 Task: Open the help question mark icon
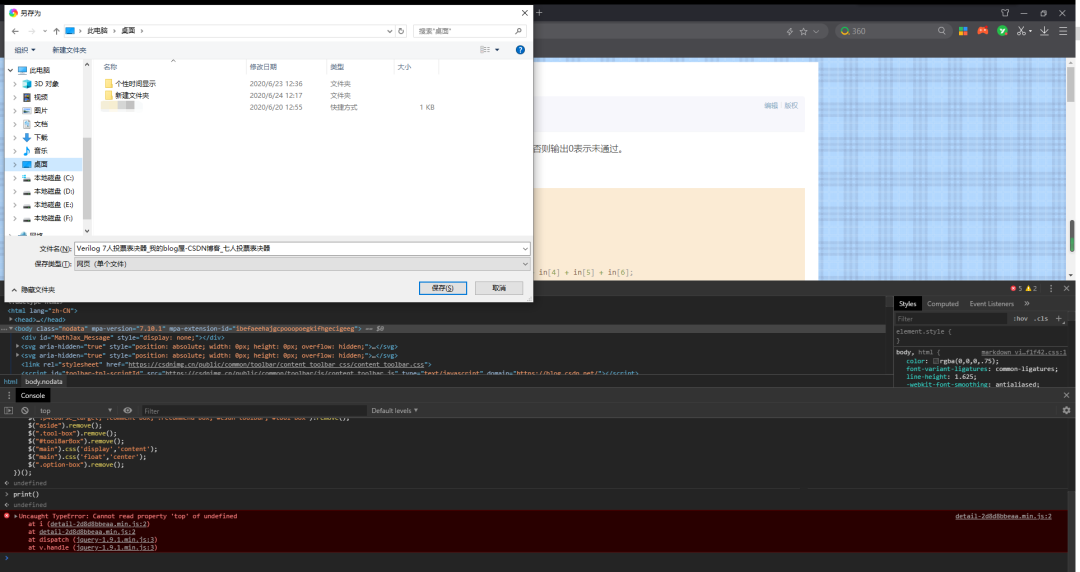coord(520,49)
